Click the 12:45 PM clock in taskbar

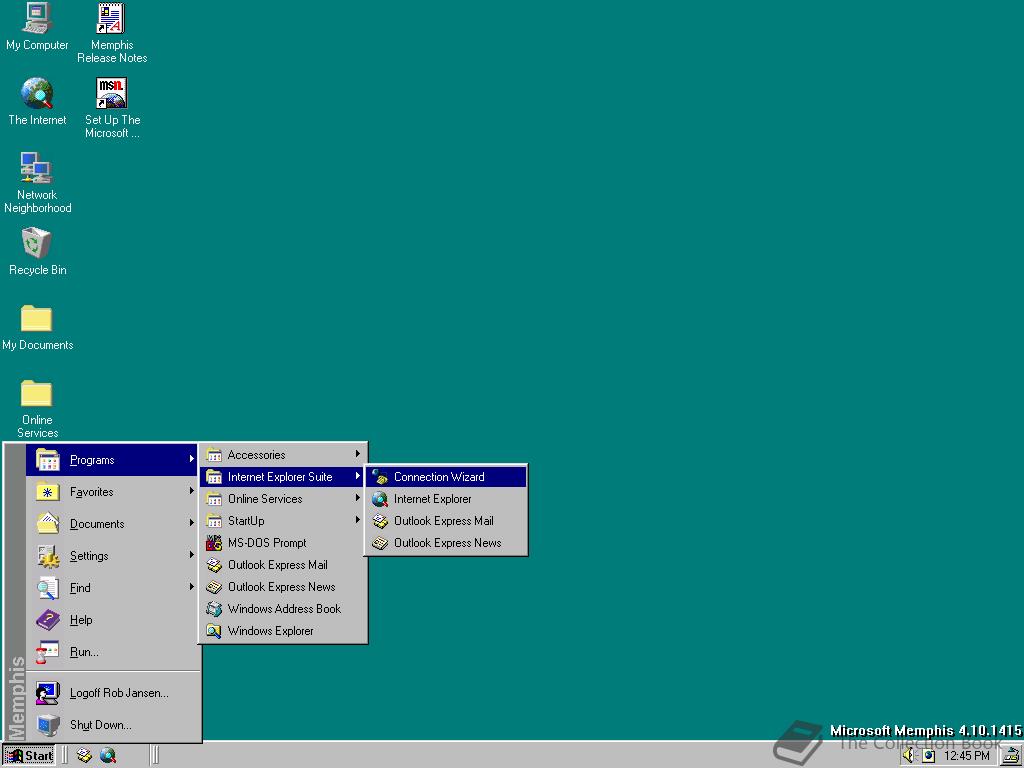click(x=967, y=756)
